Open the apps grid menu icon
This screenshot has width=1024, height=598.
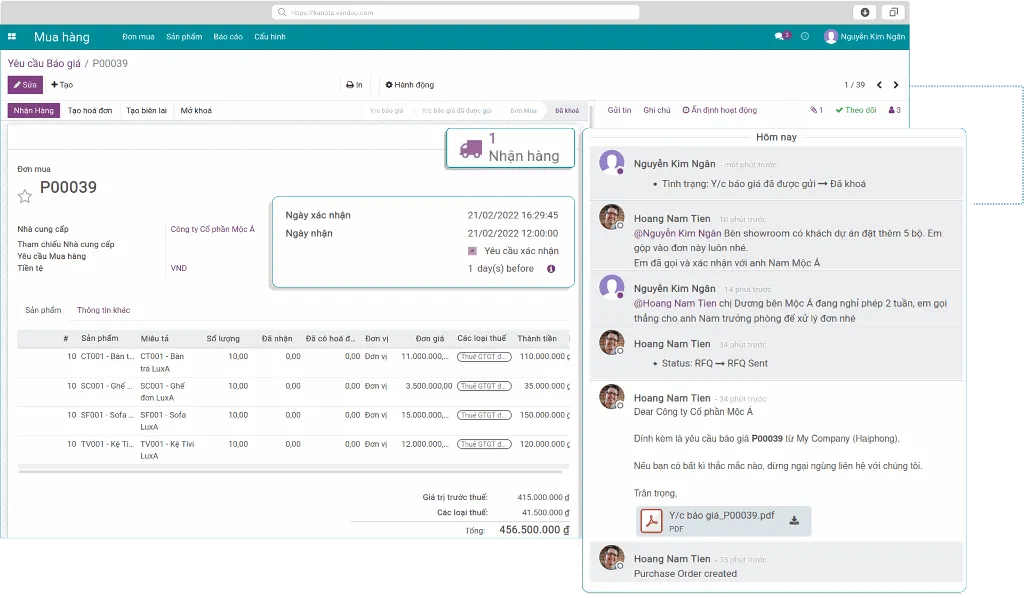point(12,37)
